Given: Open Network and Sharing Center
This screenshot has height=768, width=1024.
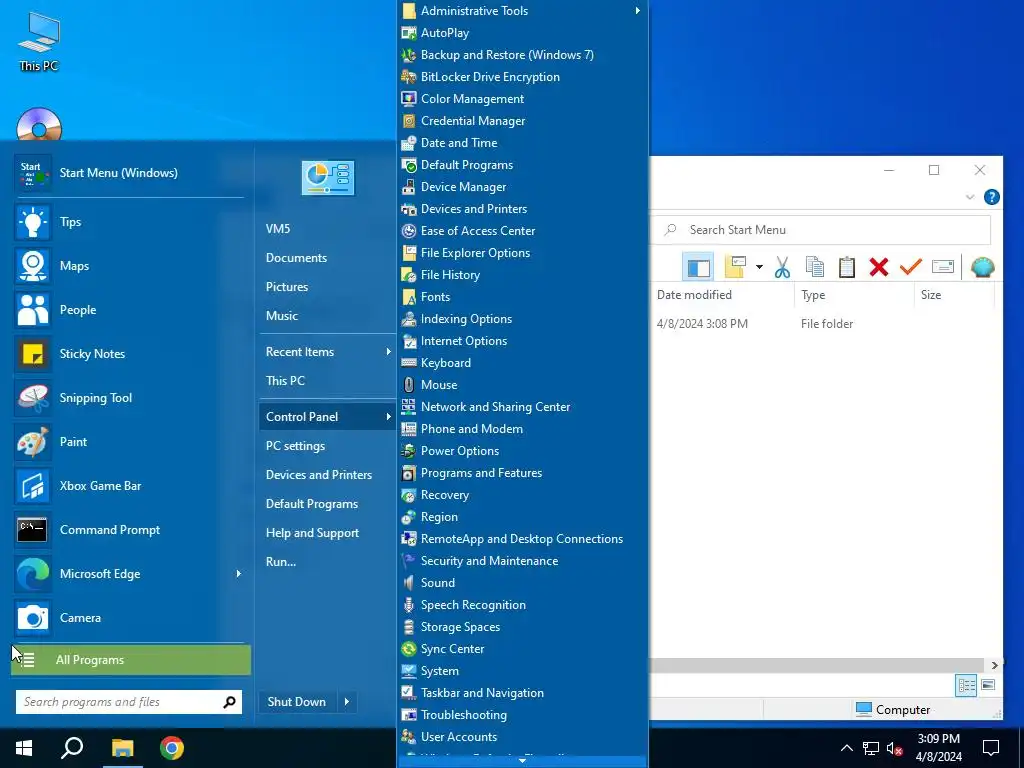Looking at the screenshot, I should pos(522,407).
